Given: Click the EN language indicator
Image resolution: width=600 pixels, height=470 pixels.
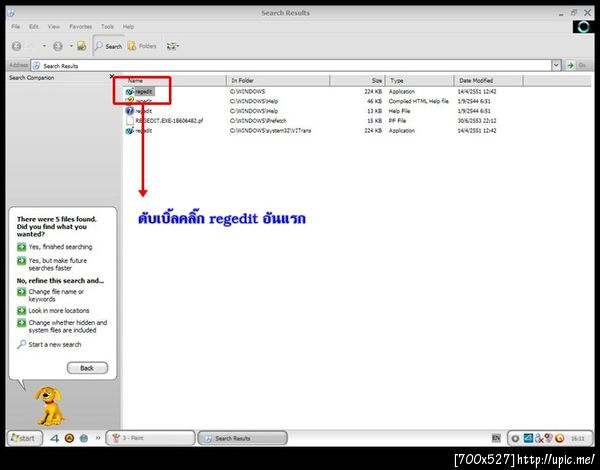Looking at the screenshot, I should (x=496, y=438).
